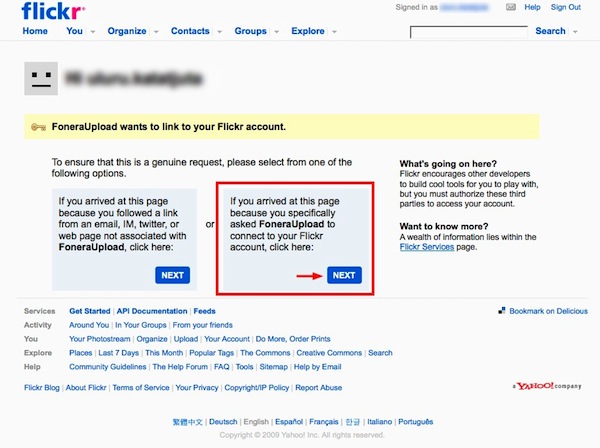Open Community Guidelines link
This screenshot has width=600, height=448.
click(x=108, y=367)
